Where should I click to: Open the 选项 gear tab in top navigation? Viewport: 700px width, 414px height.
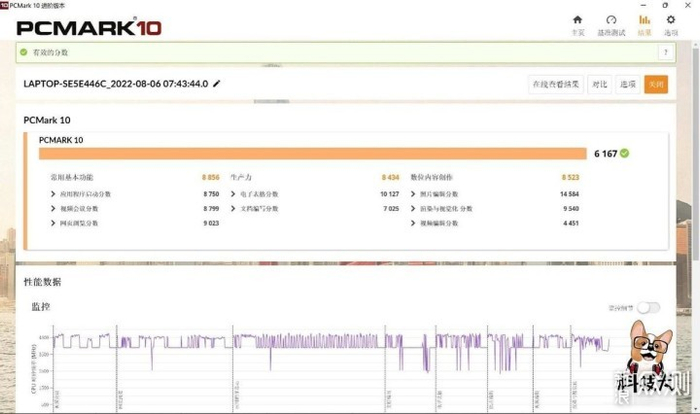(x=671, y=25)
